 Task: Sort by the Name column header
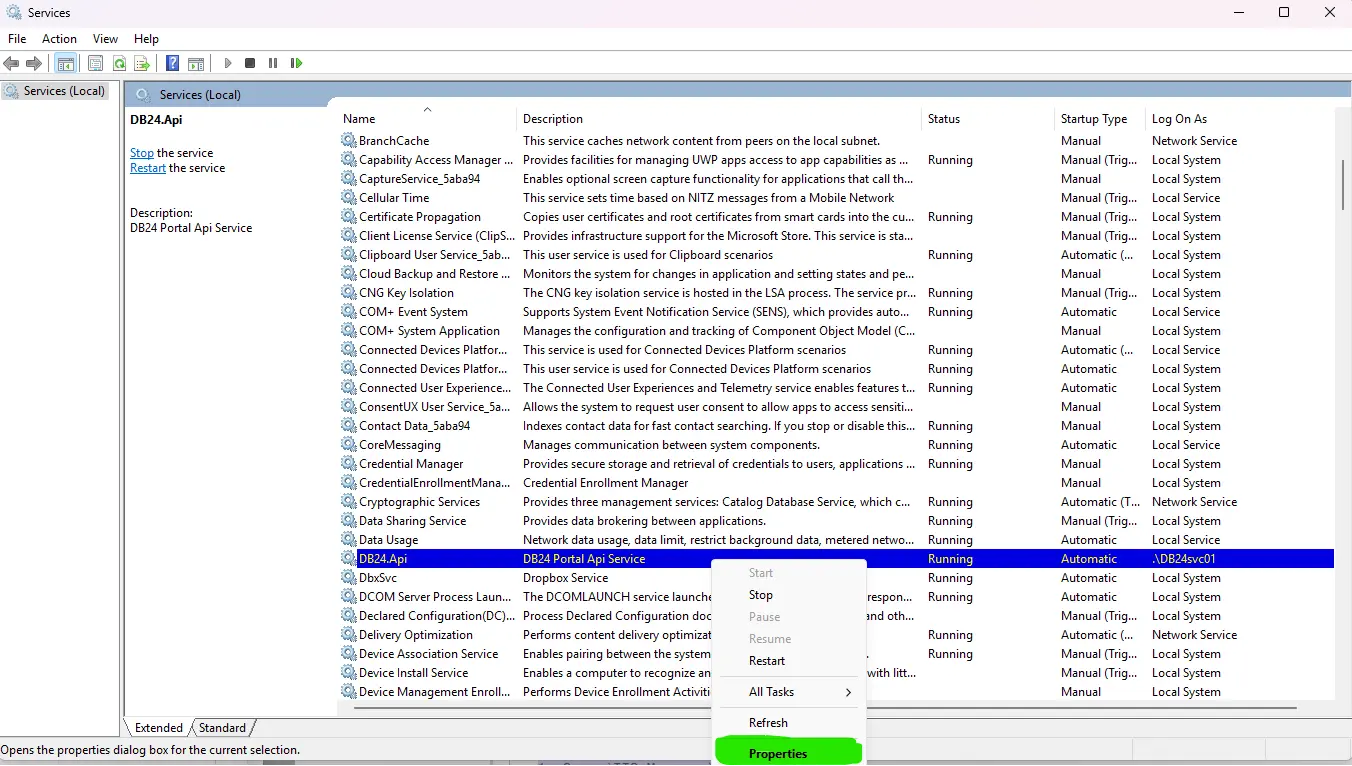359,119
